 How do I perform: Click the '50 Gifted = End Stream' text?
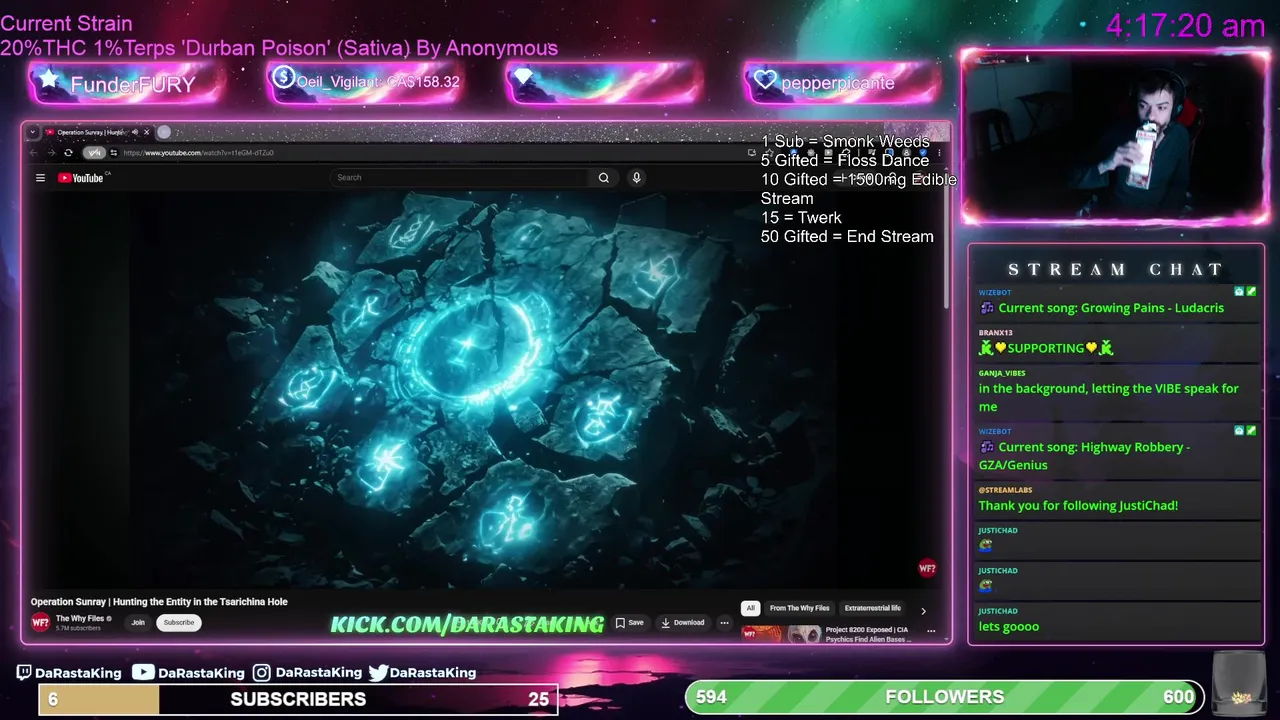click(x=847, y=237)
